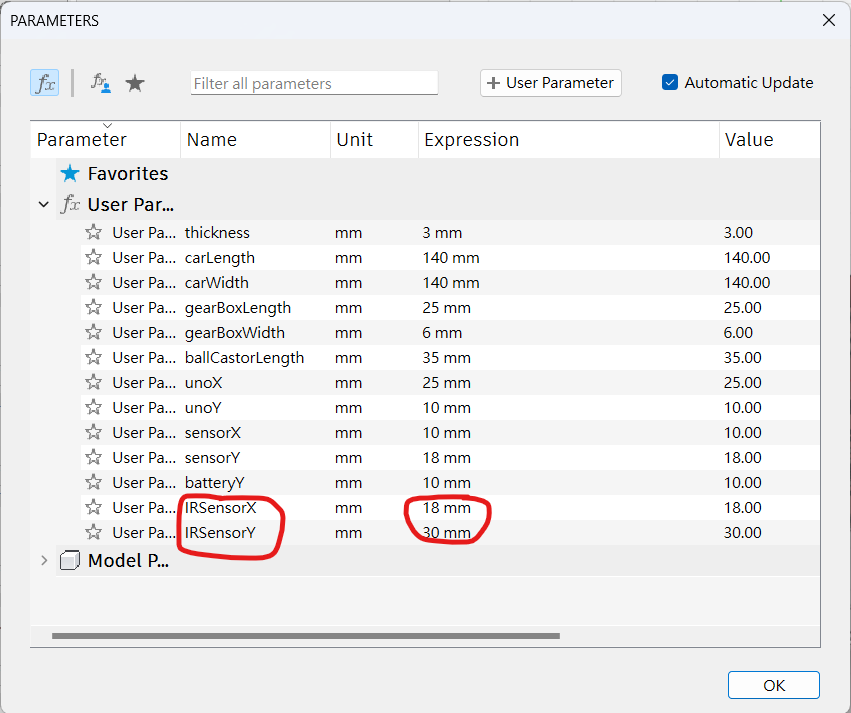Click the horizontal scrollbar at bottom

305,635
